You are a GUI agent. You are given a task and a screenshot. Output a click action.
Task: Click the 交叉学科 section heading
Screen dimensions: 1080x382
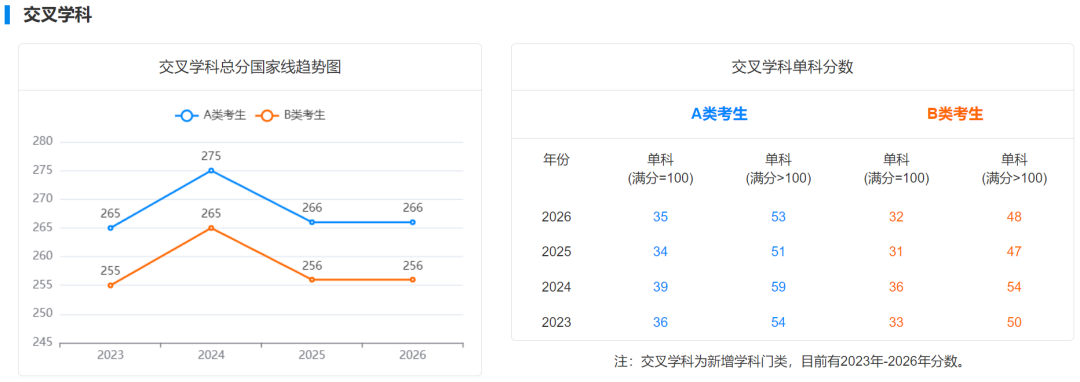(x=57, y=15)
